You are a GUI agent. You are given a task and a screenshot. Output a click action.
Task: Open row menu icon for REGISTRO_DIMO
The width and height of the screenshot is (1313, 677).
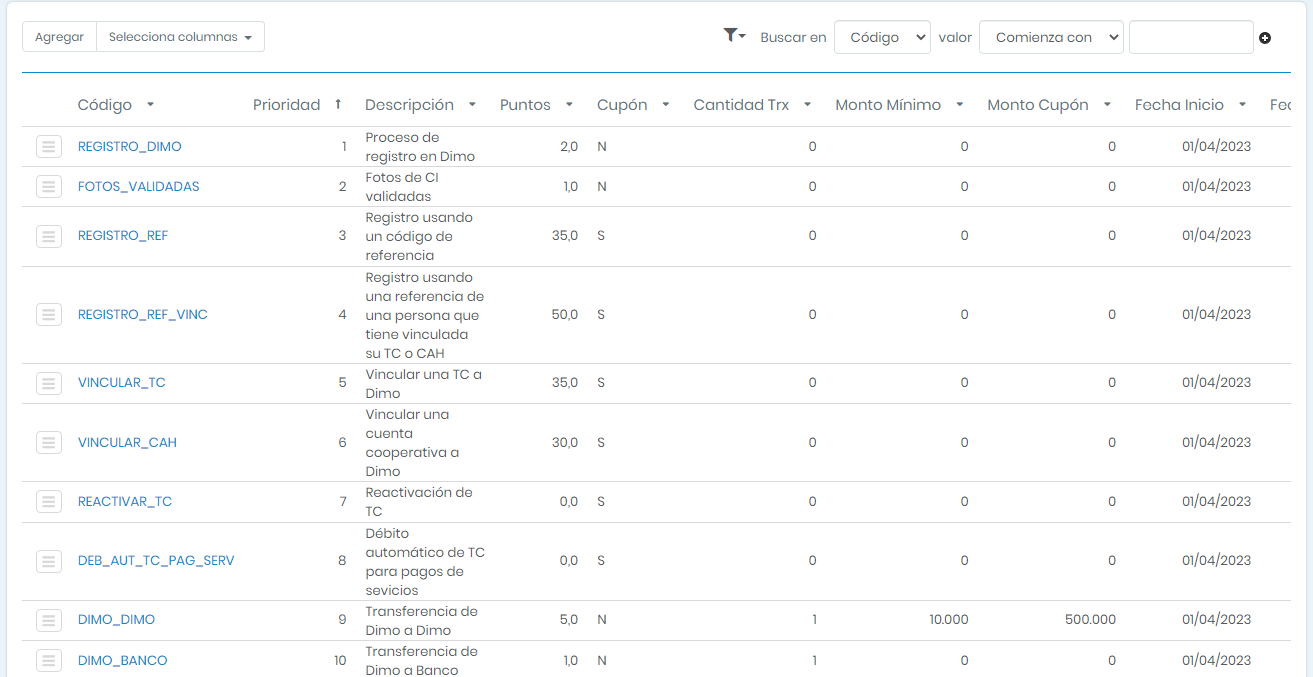(x=49, y=147)
